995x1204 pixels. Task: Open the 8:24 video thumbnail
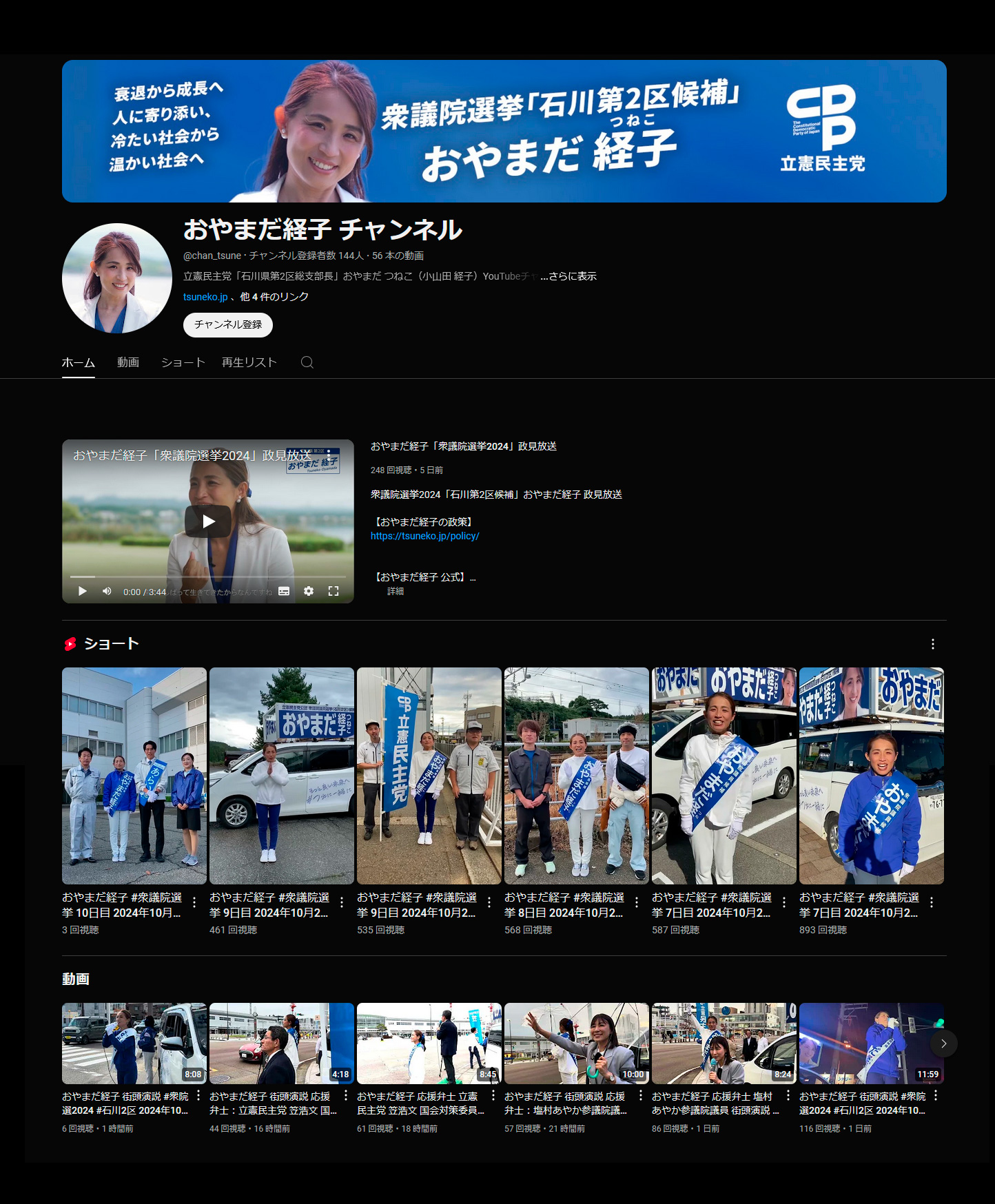[x=724, y=1044]
